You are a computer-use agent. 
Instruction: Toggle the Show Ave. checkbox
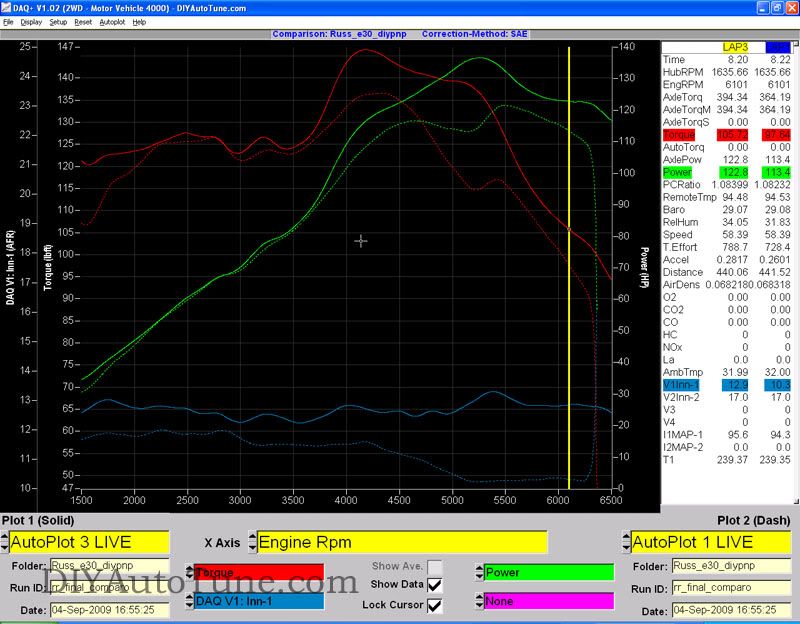(434, 567)
